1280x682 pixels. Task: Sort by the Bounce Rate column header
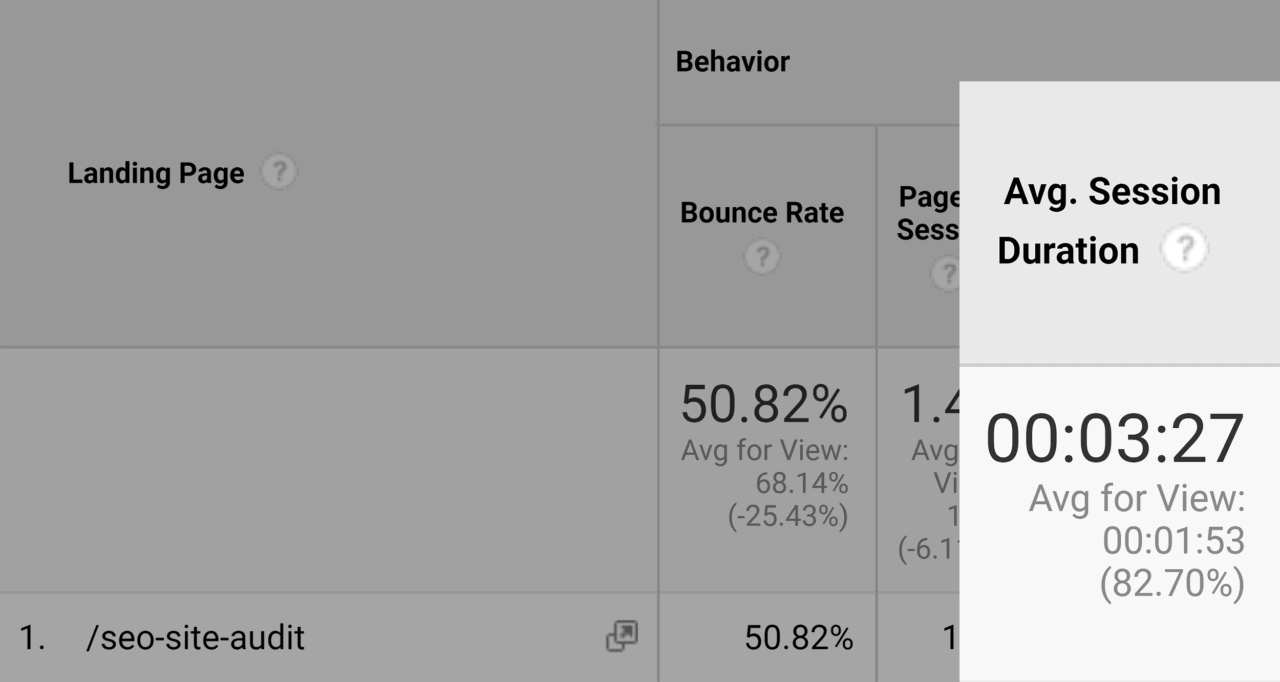click(x=762, y=213)
